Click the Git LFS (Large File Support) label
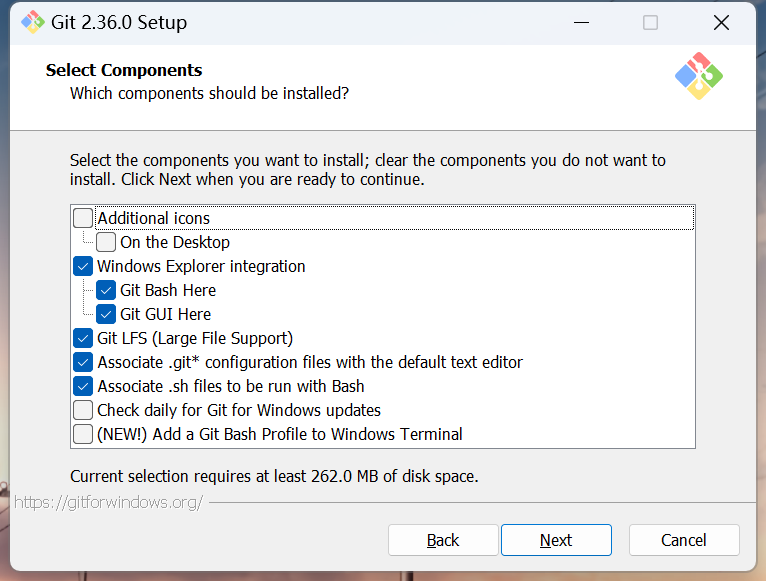 pyautogui.click(x=195, y=338)
